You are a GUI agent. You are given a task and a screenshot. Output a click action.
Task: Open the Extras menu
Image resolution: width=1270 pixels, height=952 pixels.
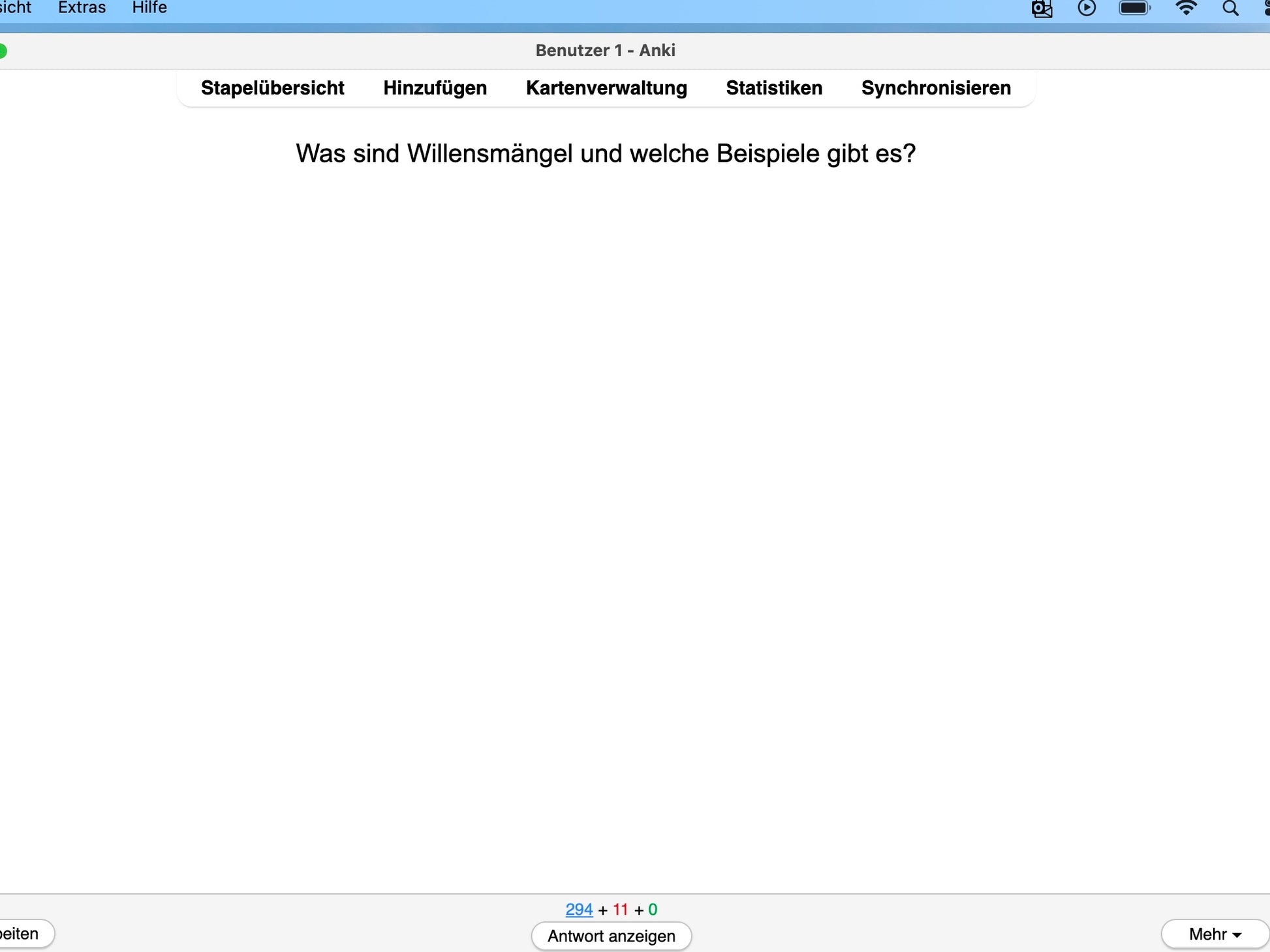(82, 8)
